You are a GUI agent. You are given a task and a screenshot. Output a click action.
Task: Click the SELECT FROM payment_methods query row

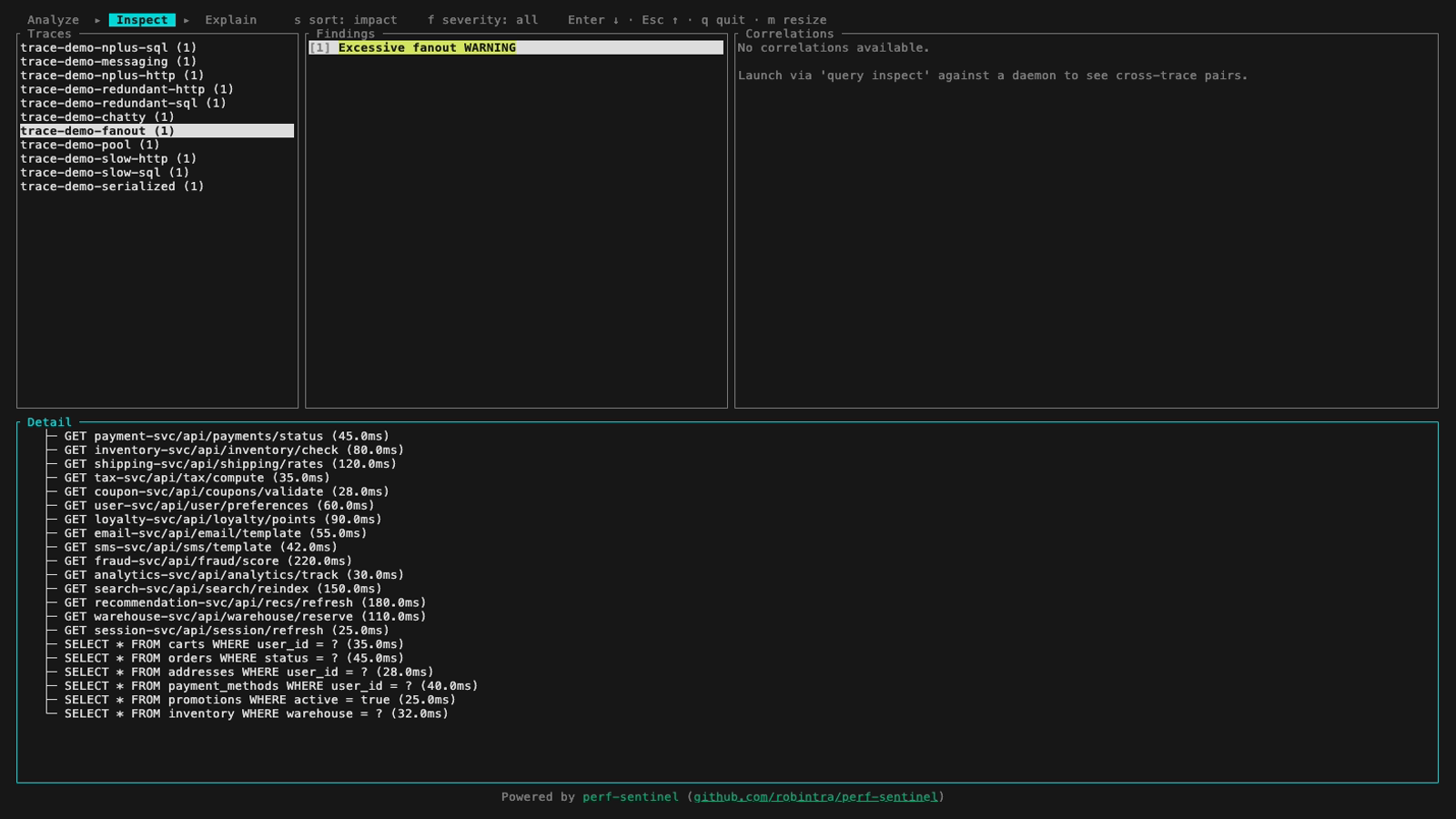point(271,686)
